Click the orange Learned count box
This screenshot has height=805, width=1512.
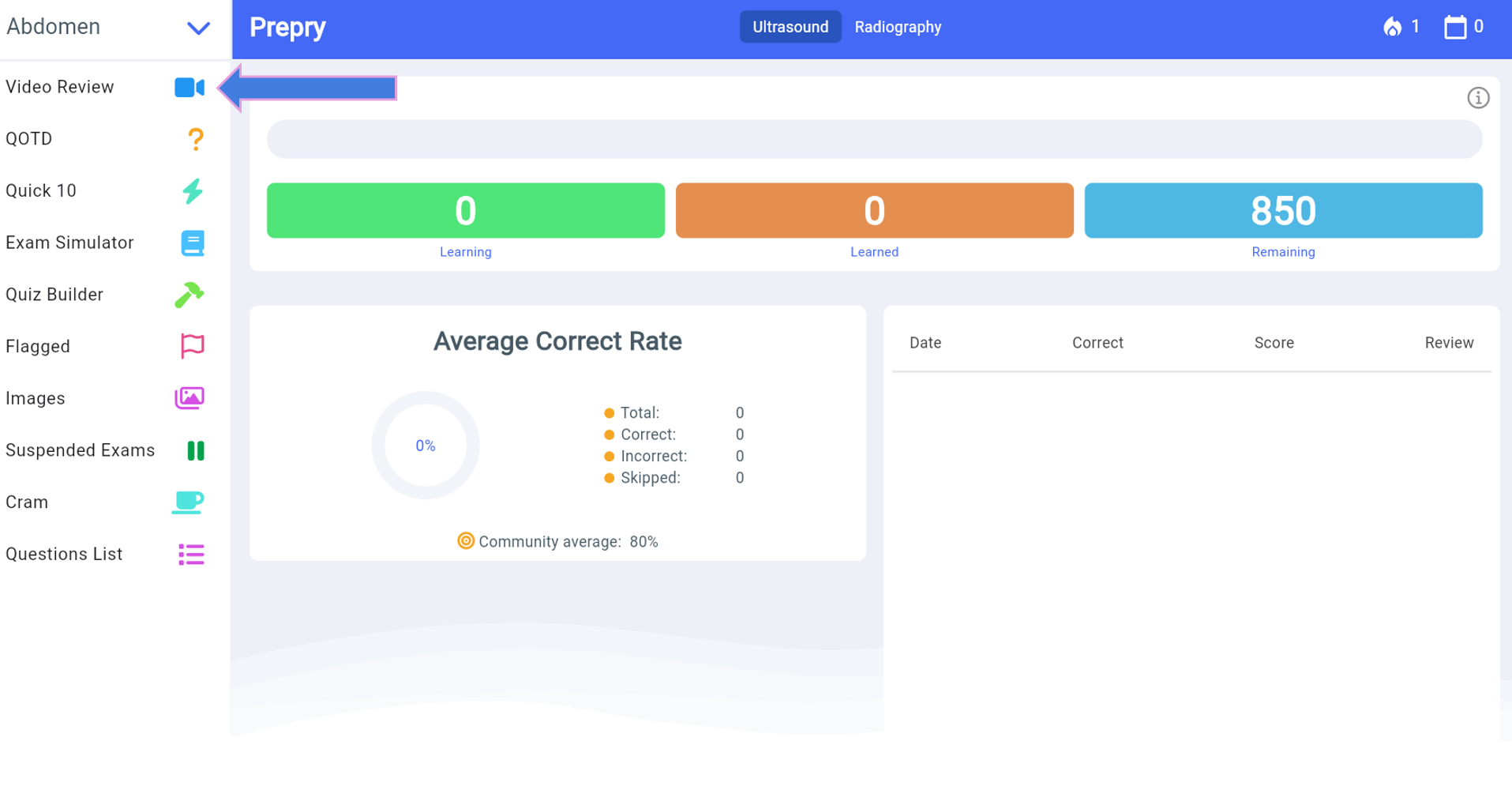click(x=874, y=210)
